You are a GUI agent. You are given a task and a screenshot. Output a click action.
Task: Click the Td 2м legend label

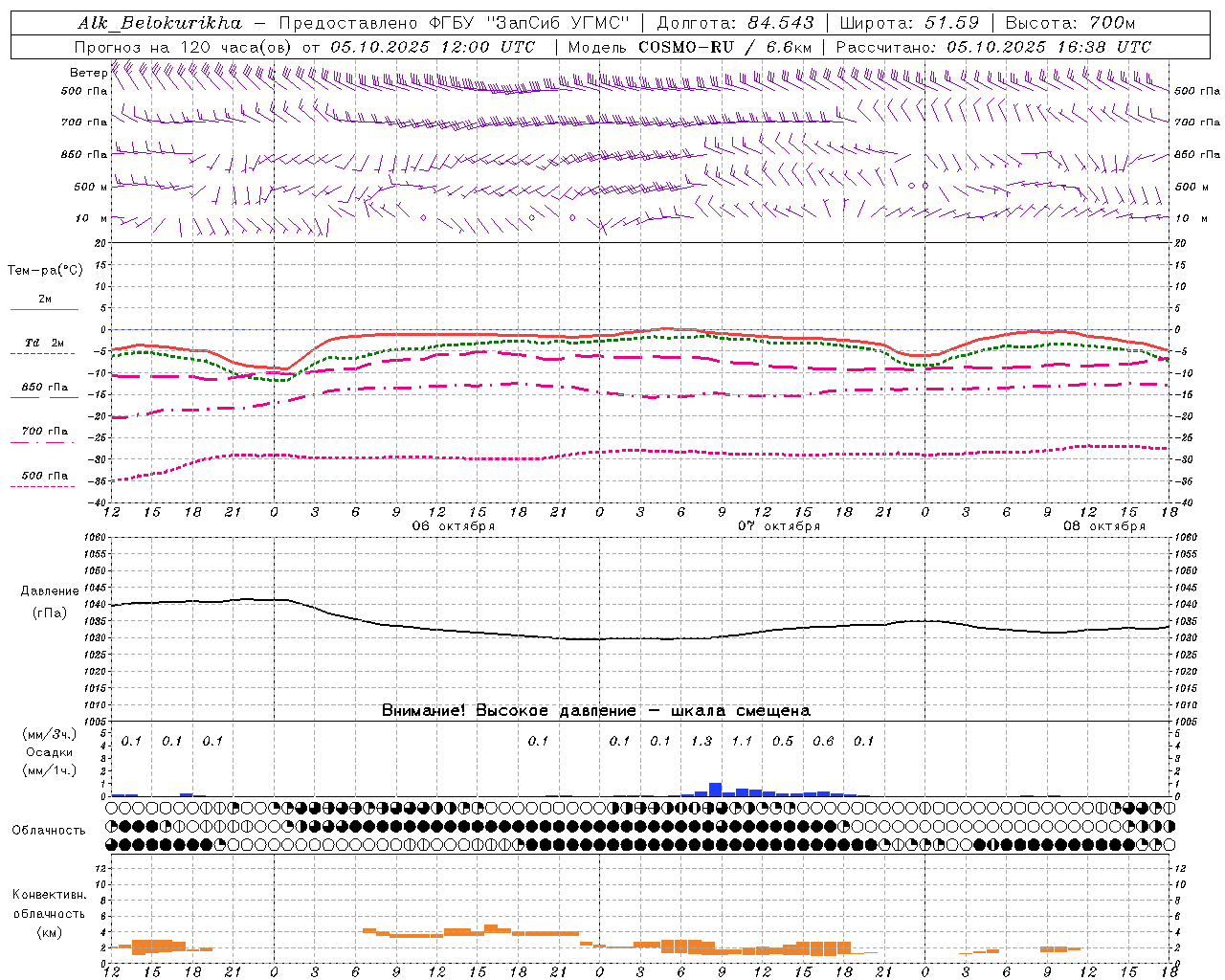(45, 343)
